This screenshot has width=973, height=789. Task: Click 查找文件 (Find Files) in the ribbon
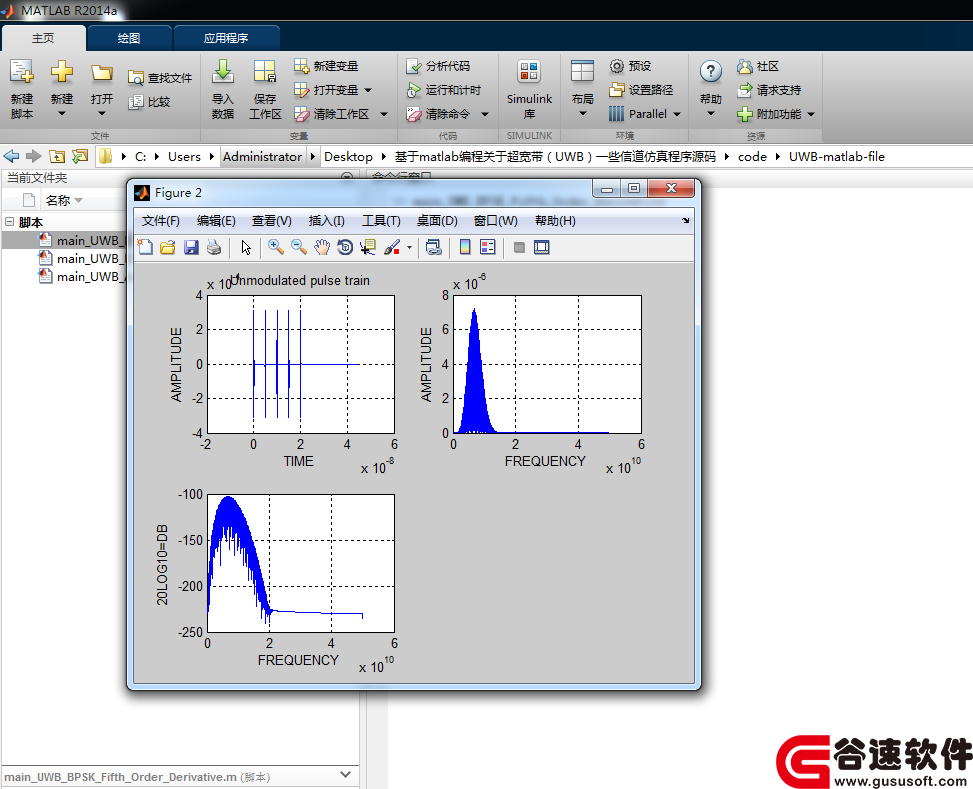point(160,78)
